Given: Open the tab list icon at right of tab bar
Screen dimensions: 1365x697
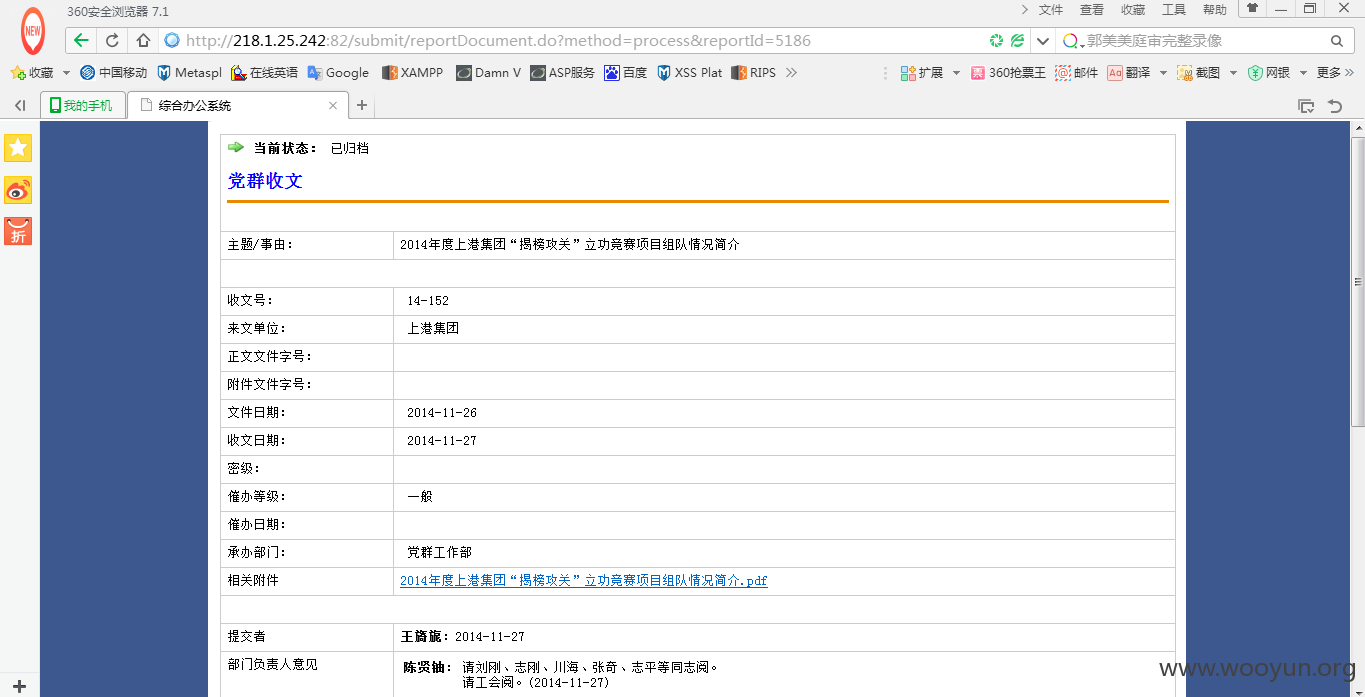Looking at the screenshot, I should tap(1306, 105).
